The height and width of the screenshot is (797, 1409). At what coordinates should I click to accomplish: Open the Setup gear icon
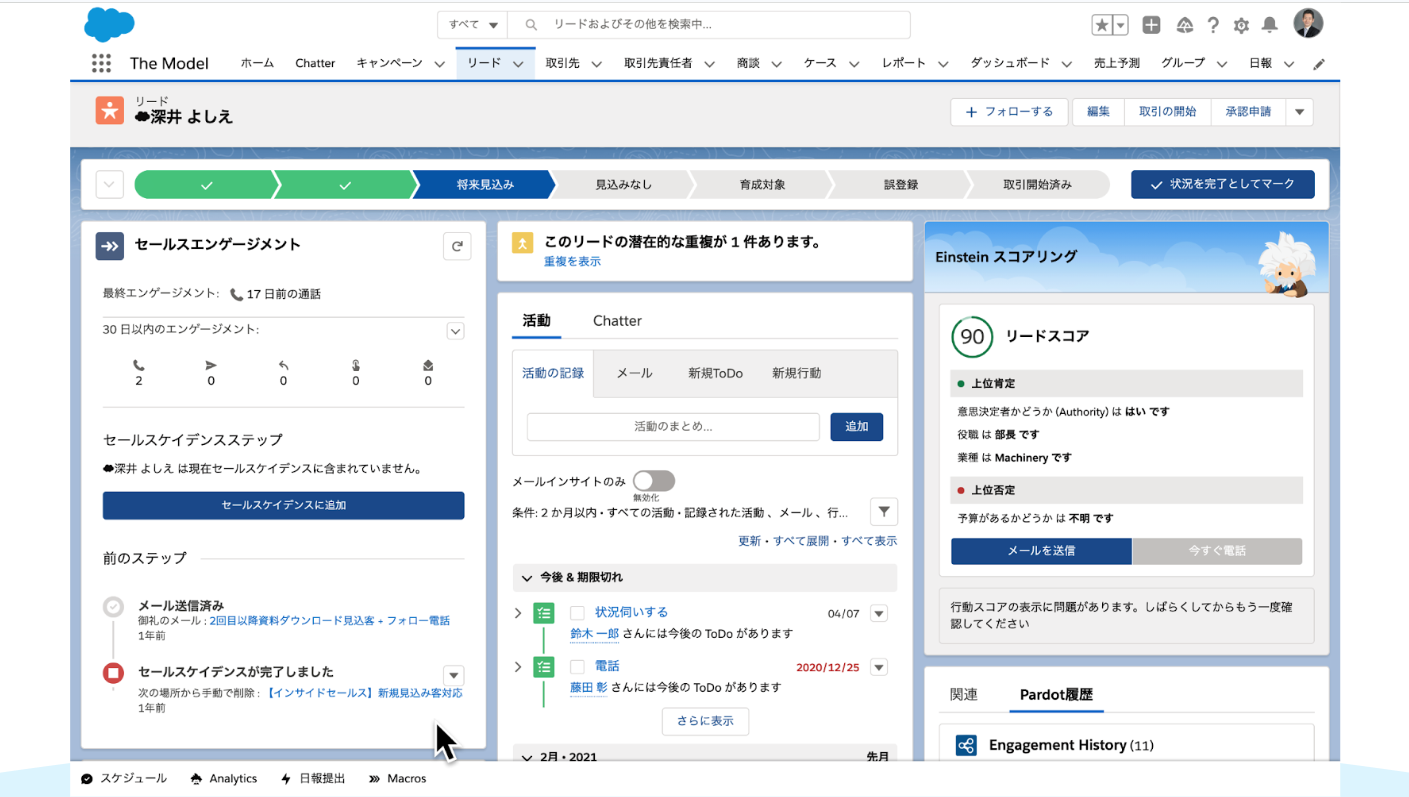point(1242,24)
